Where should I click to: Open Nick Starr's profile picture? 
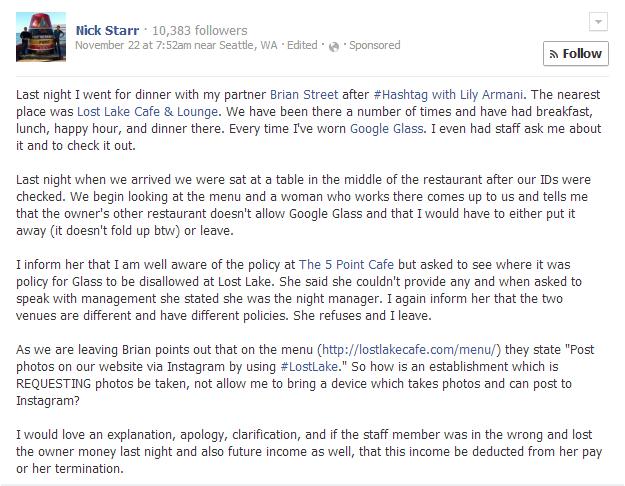click(x=41, y=37)
